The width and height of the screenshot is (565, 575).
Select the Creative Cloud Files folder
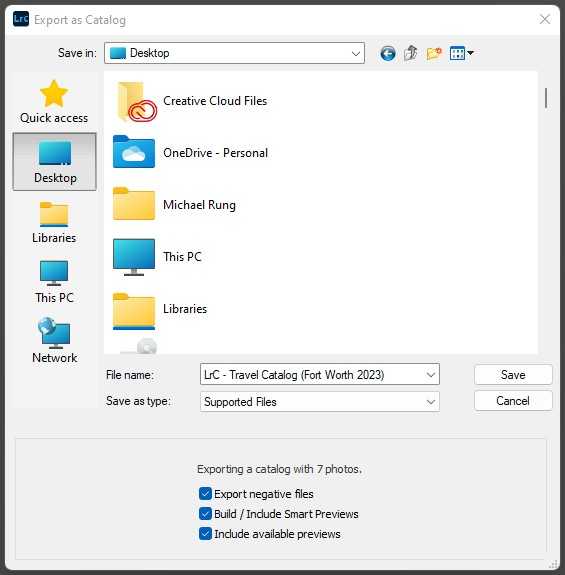coord(190,101)
